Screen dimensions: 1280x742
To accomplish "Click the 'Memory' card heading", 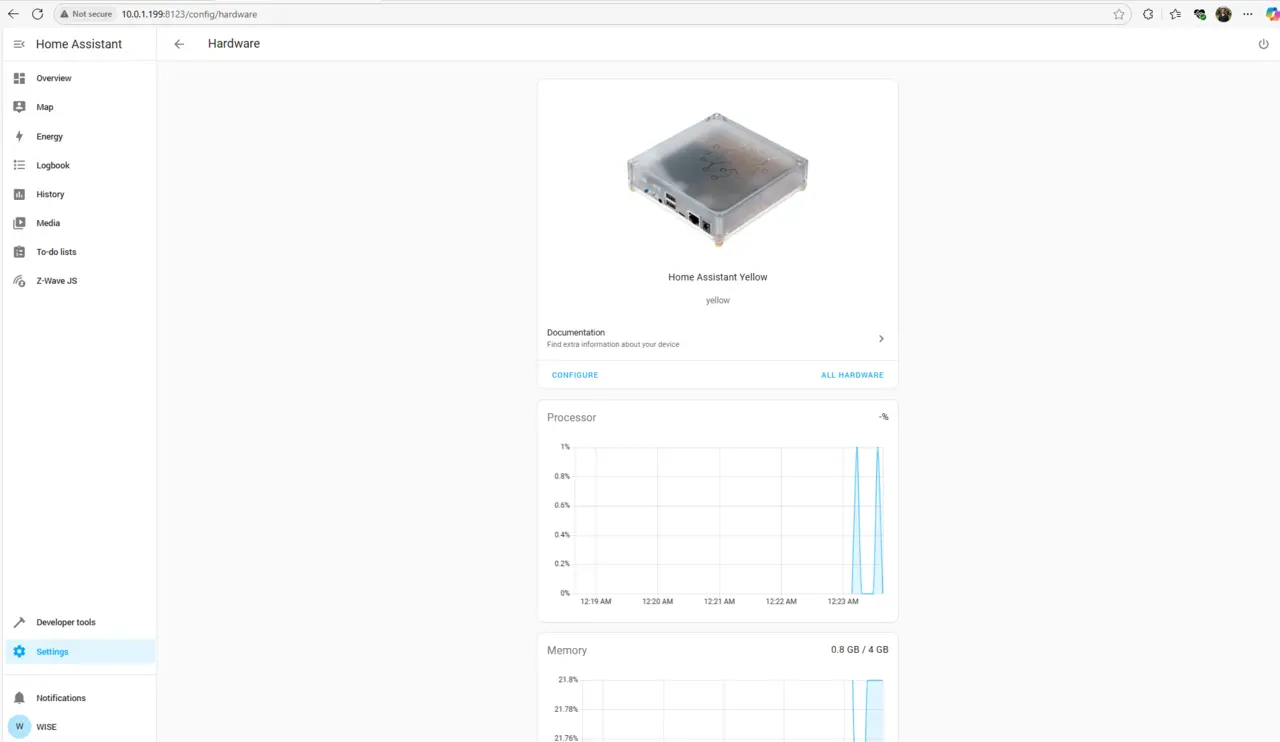I will tap(567, 650).
